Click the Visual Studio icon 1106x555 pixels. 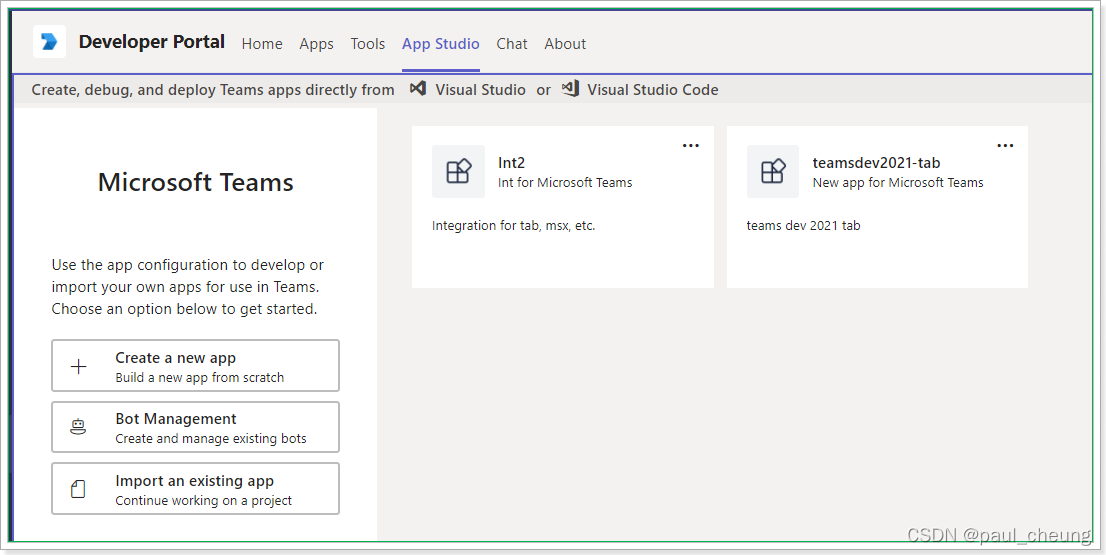coord(418,89)
